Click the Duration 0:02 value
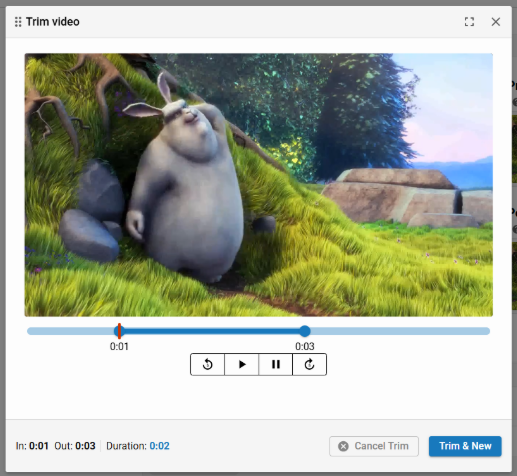 point(159,446)
